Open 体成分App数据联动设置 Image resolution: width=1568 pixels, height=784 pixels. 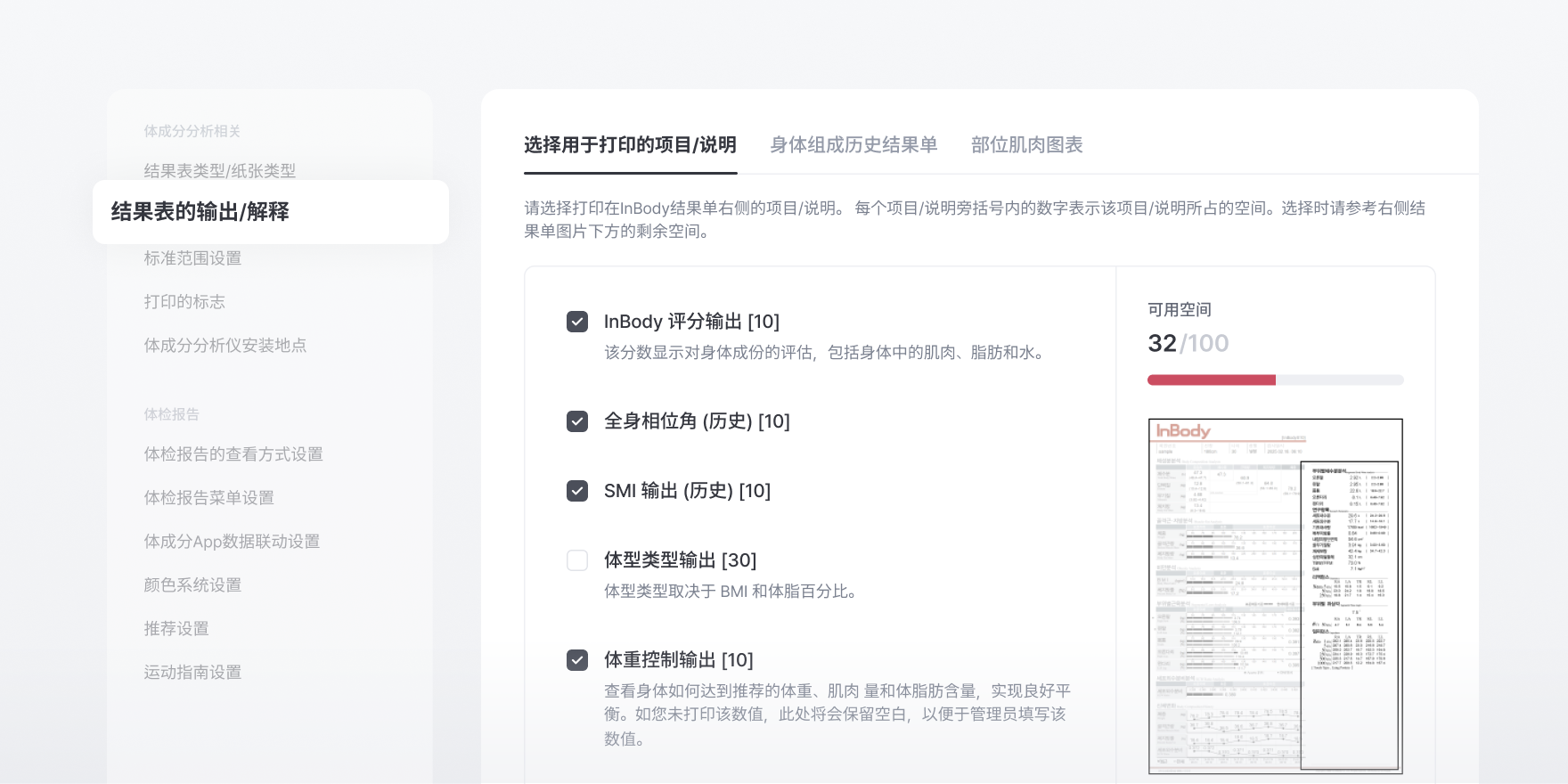coord(232,542)
